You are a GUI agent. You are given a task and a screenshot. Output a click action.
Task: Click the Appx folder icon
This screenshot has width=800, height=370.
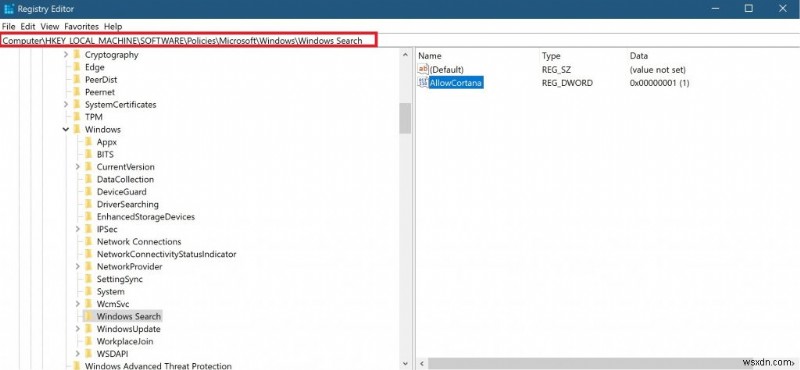pos(89,142)
